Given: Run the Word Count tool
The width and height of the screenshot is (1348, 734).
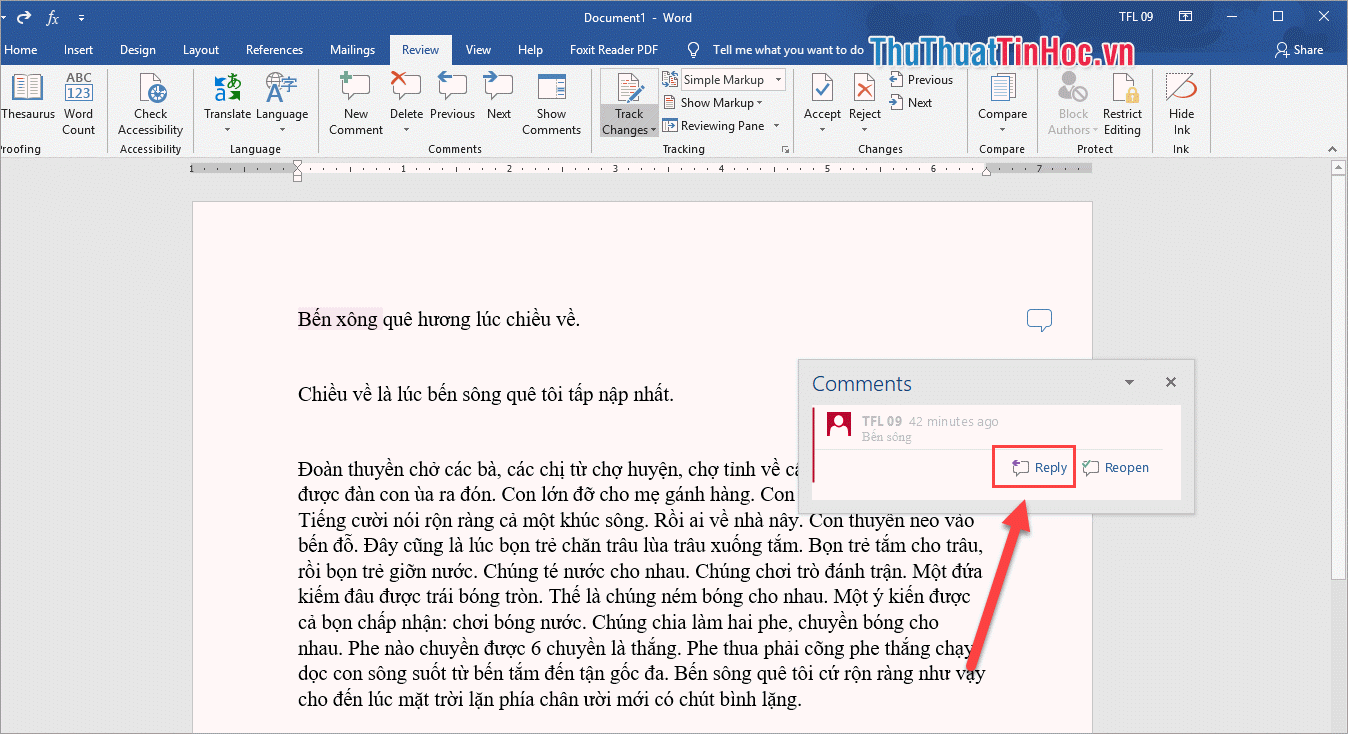Looking at the screenshot, I should pos(79,103).
